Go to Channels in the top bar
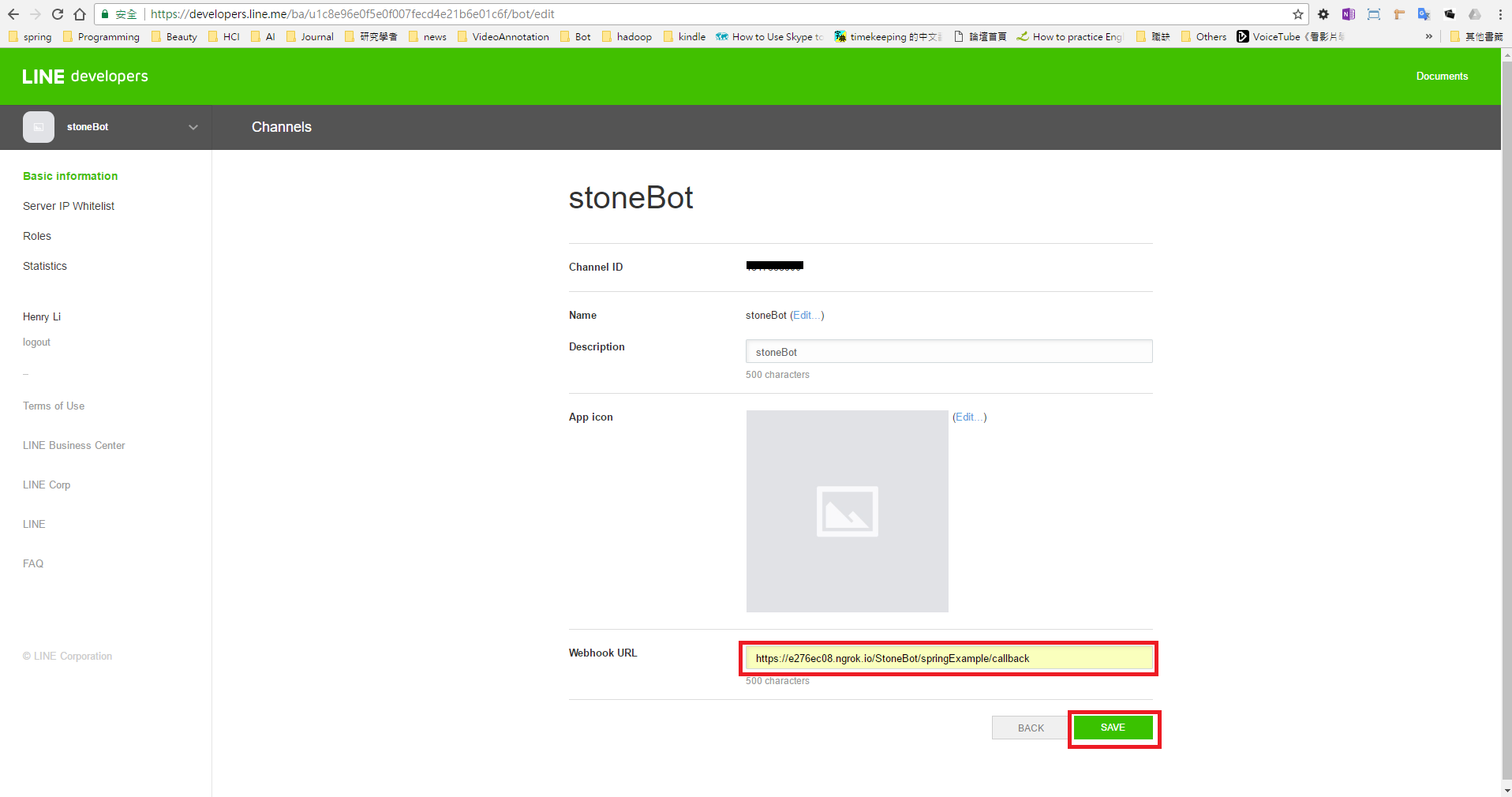1512x797 pixels. (x=282, y=127)
